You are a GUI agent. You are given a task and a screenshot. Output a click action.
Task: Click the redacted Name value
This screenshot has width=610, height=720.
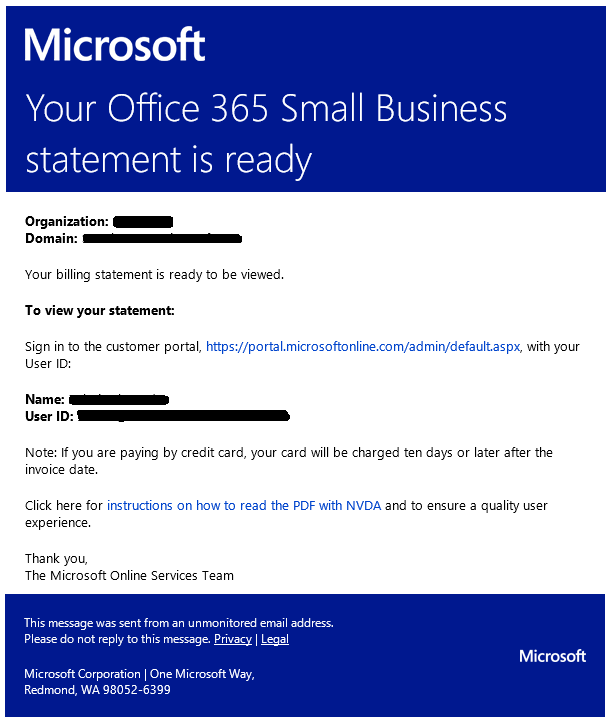coord(119,399)
